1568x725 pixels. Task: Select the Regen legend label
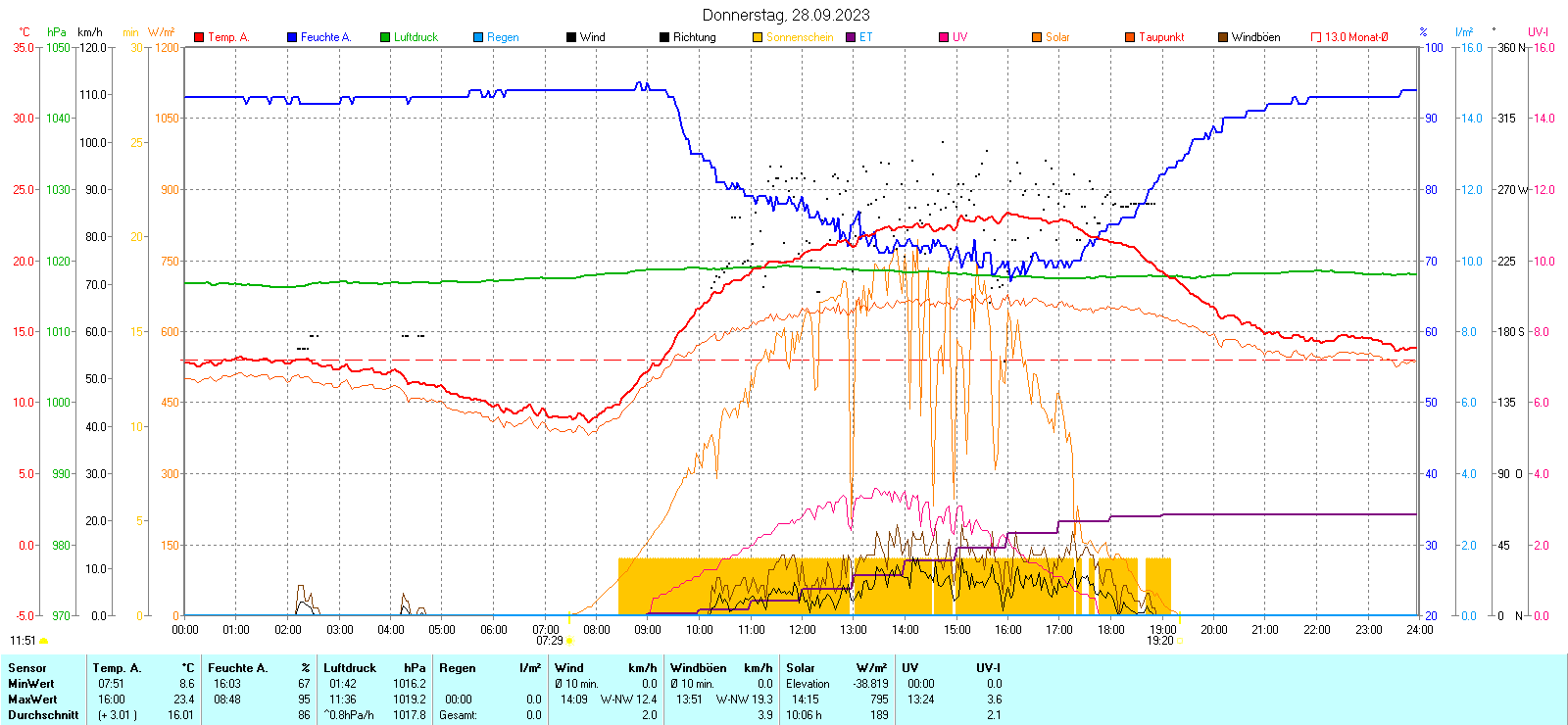point(503,37)
